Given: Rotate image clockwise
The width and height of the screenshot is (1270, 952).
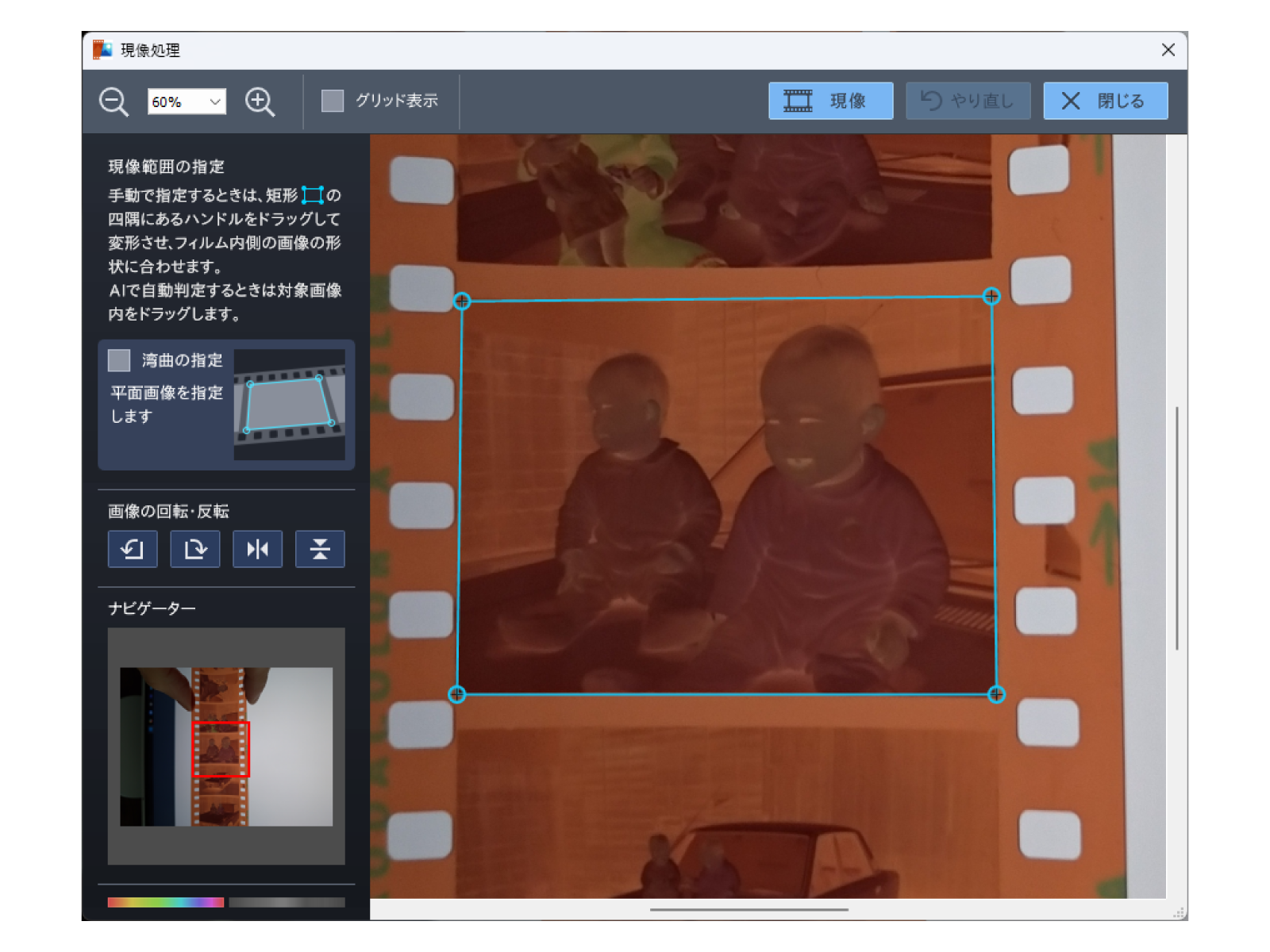Looking at the screenshot, I should 195,549.
